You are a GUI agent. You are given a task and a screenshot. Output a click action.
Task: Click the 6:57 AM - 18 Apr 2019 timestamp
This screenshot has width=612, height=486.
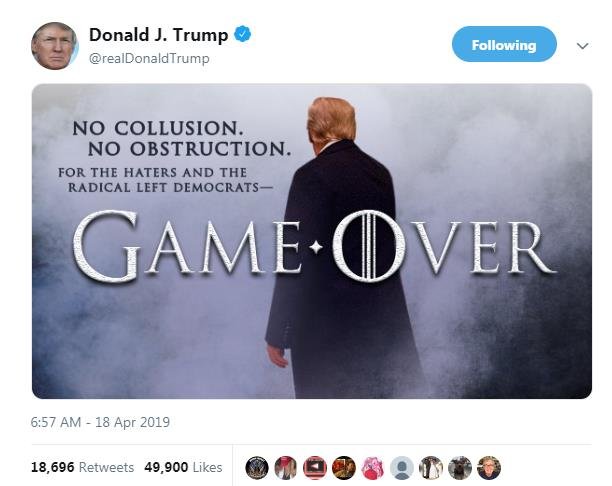(100, 422)
